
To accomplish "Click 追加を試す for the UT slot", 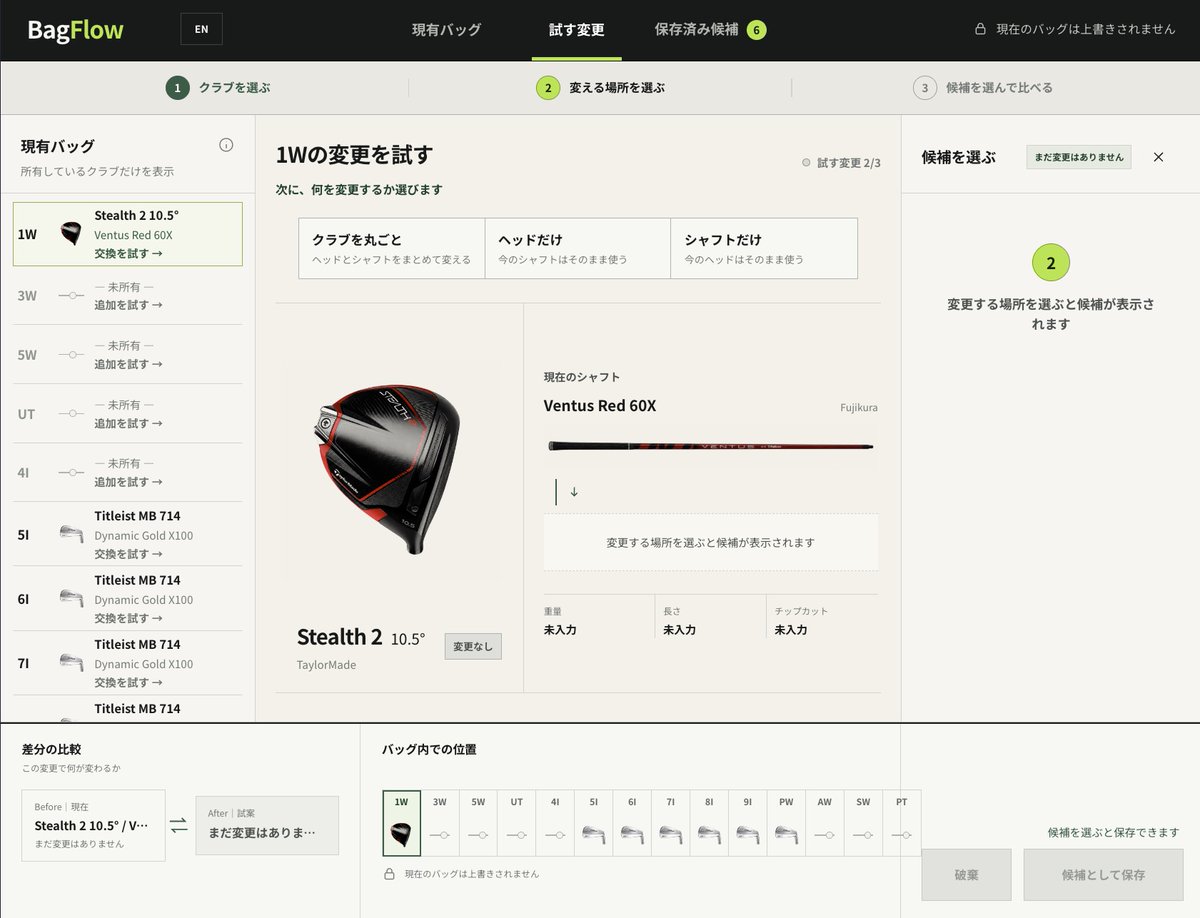I will 128,423.
